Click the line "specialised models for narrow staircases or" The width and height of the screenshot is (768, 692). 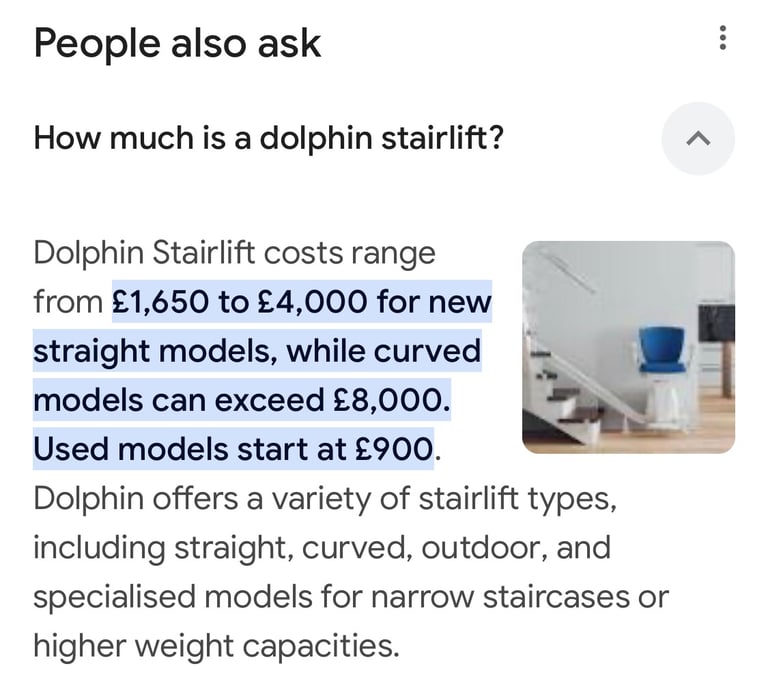click(351, 597)
